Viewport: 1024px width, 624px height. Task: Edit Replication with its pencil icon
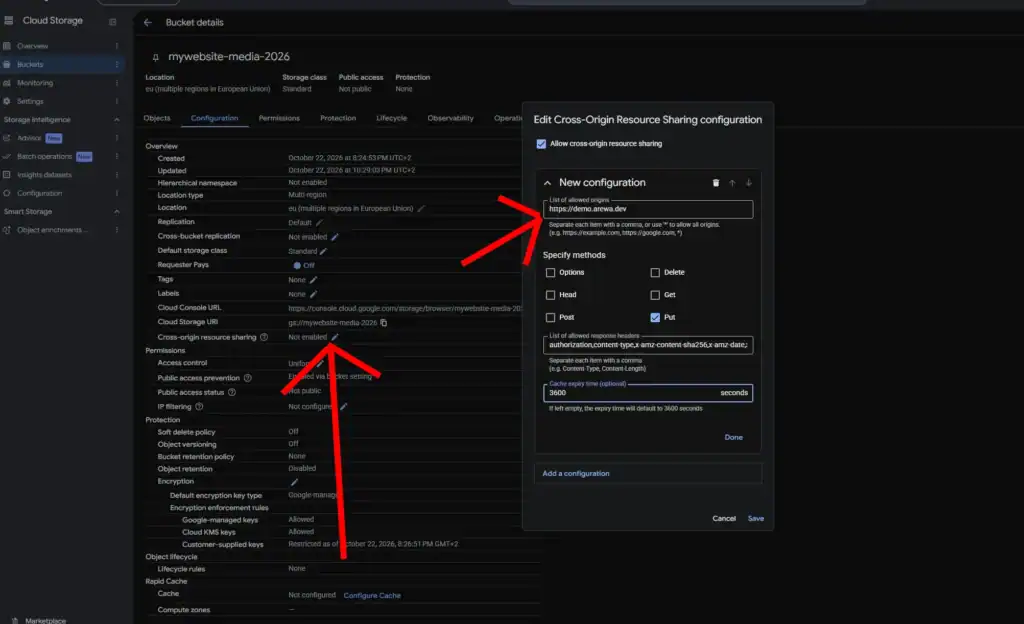319,223
